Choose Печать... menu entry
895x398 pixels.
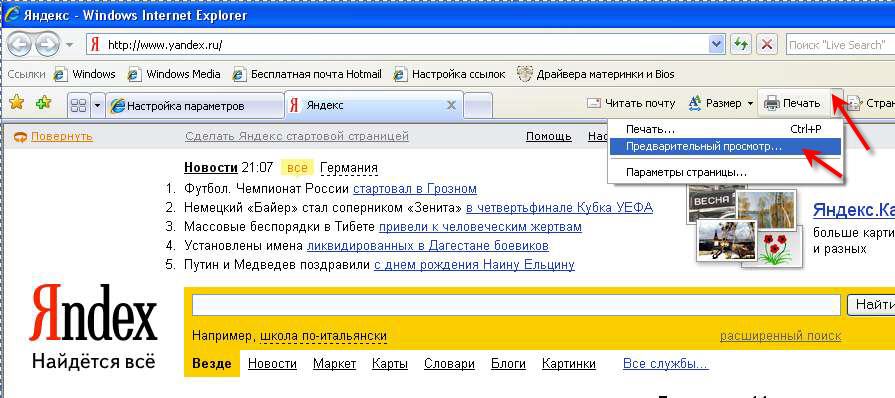point(724,130)
